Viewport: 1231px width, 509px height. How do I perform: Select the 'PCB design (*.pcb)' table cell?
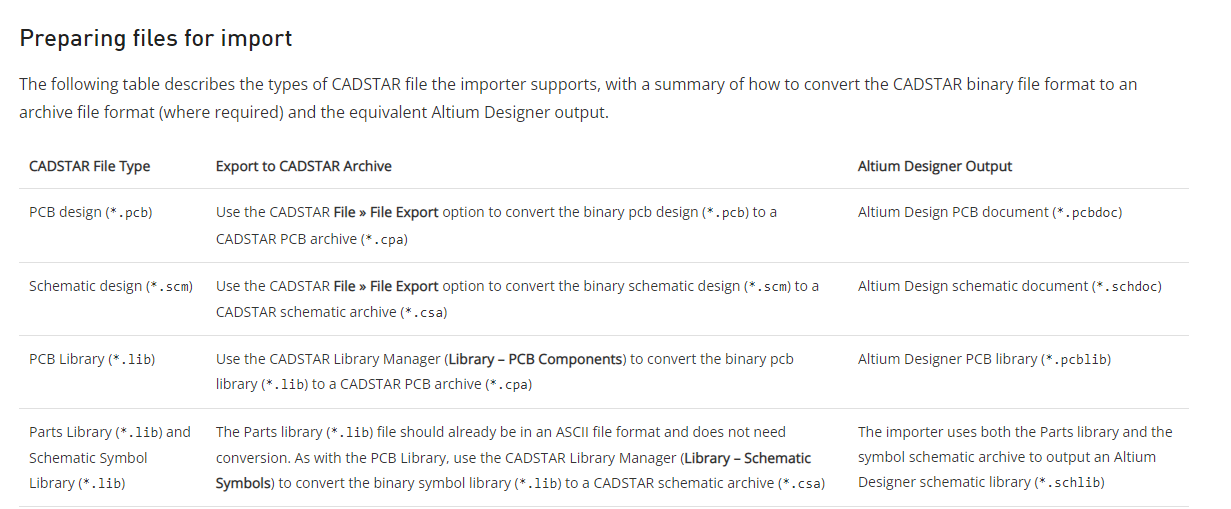coord(91,213)
